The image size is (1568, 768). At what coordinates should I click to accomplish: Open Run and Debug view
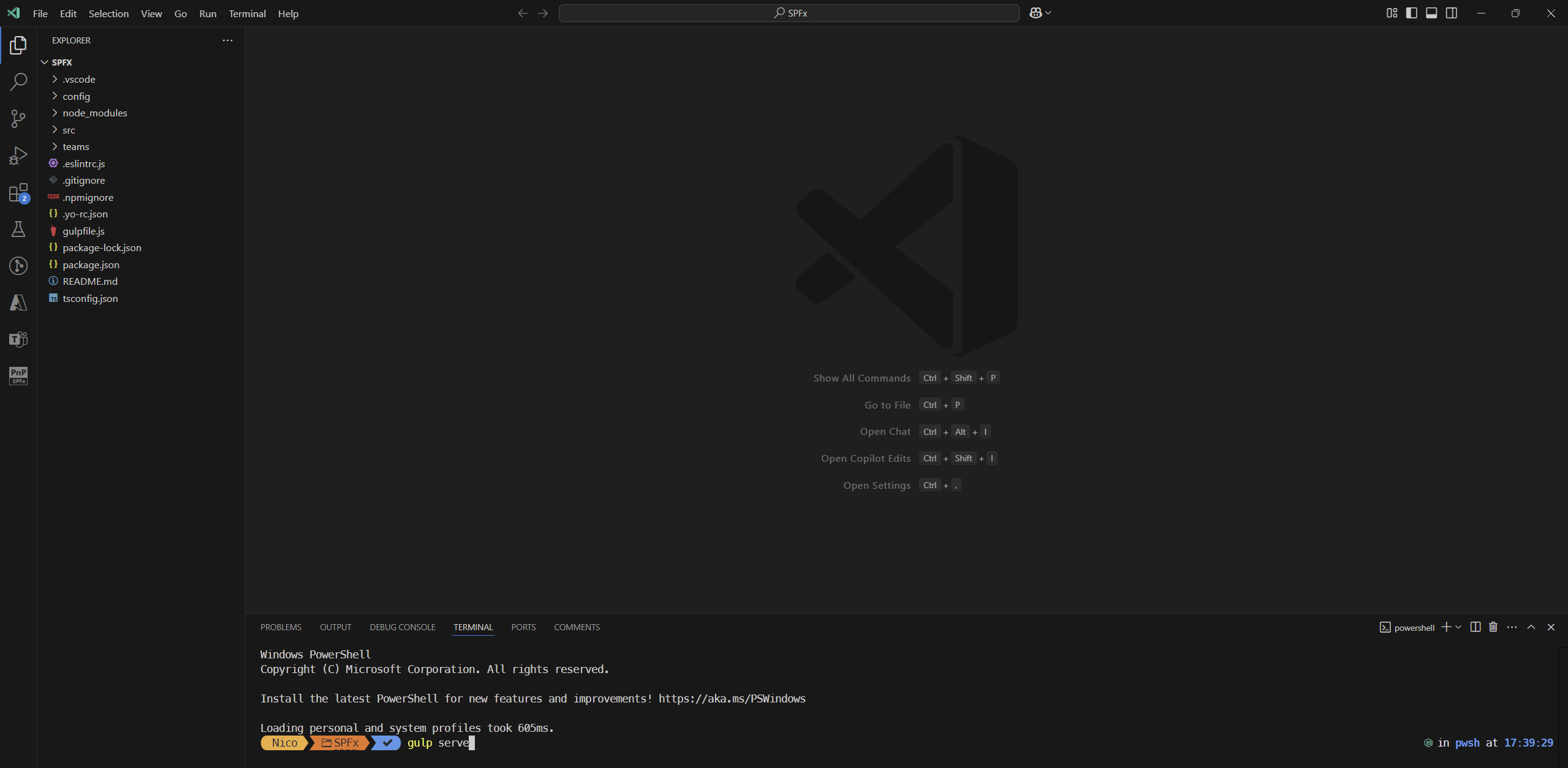[x=18, y=156]
